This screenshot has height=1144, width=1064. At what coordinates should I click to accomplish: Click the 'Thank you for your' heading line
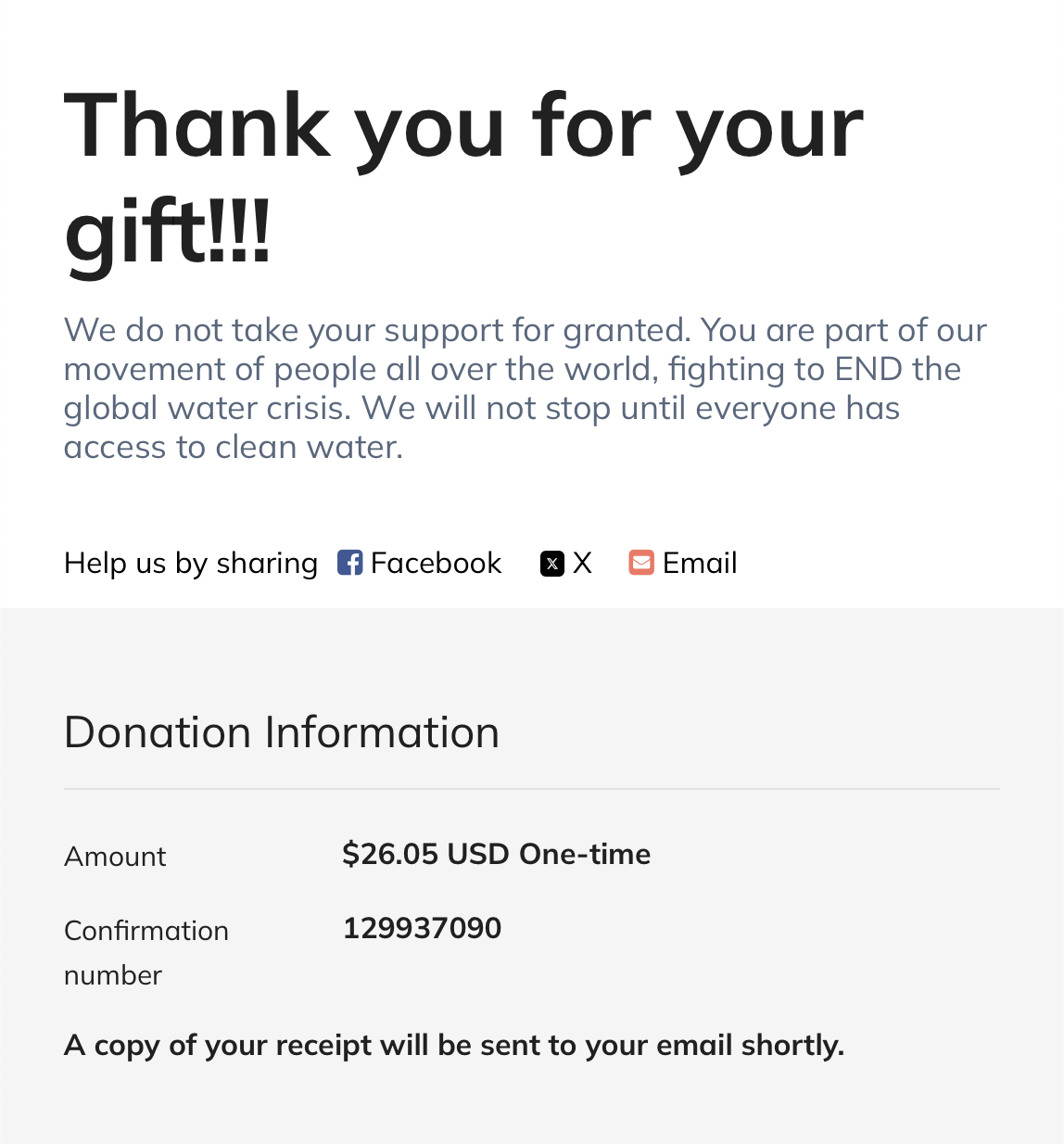[x=463, y=127]
